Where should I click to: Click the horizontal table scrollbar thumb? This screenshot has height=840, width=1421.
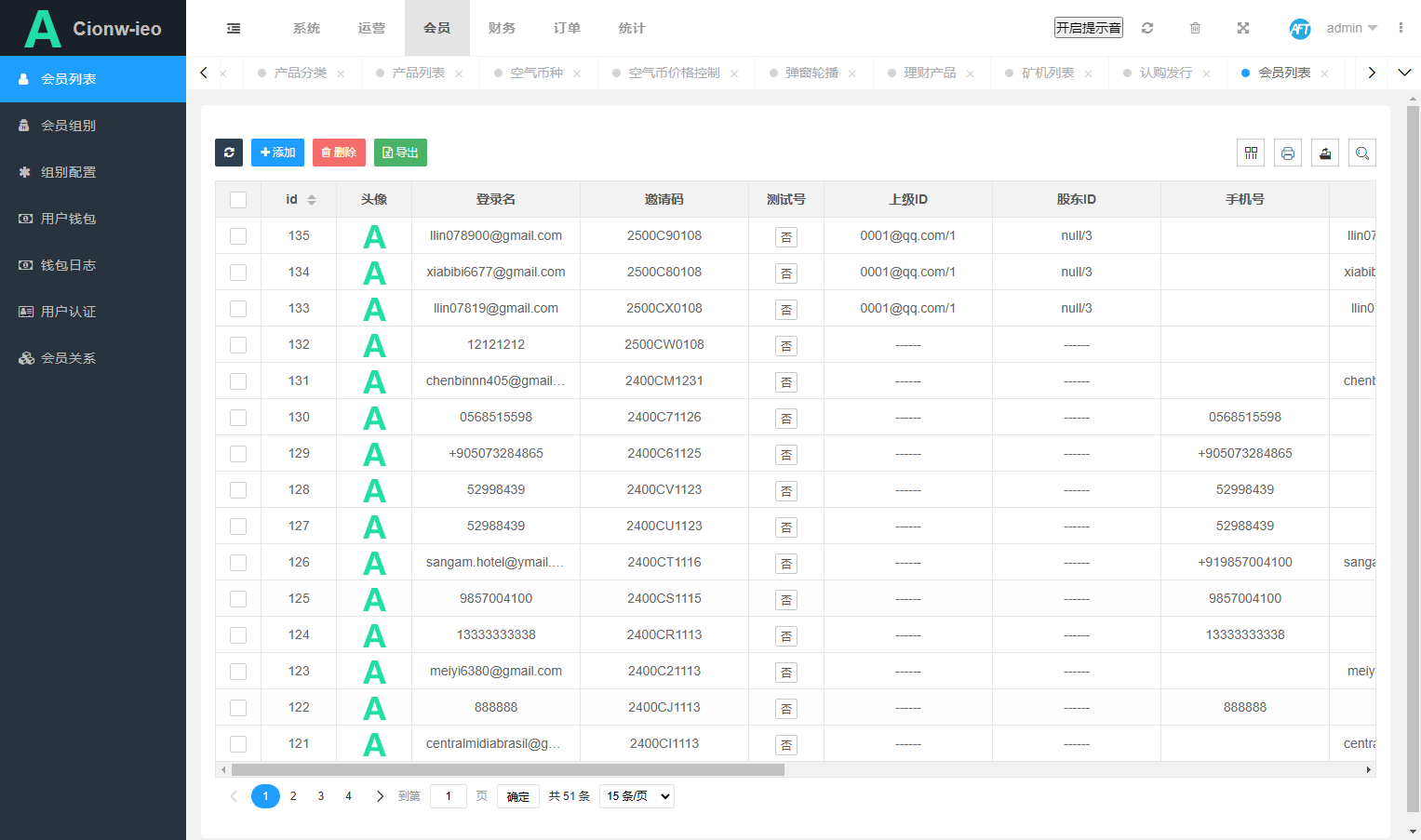pos(508,770)
